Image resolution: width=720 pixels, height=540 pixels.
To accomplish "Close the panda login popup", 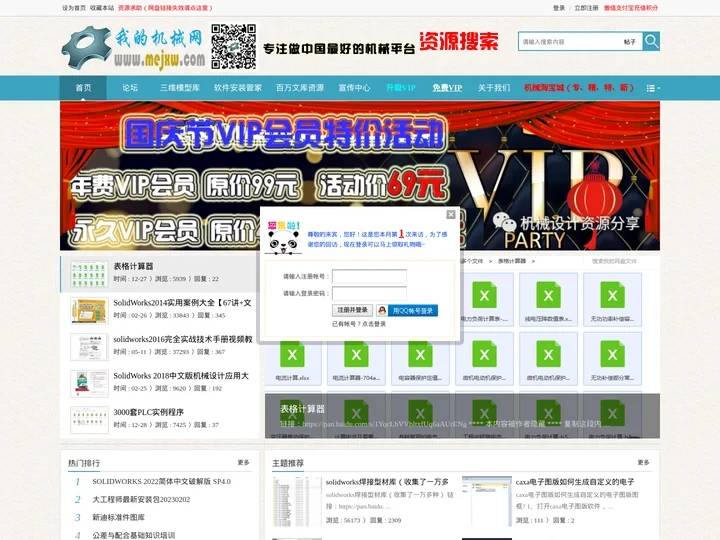I will point(451,214).
